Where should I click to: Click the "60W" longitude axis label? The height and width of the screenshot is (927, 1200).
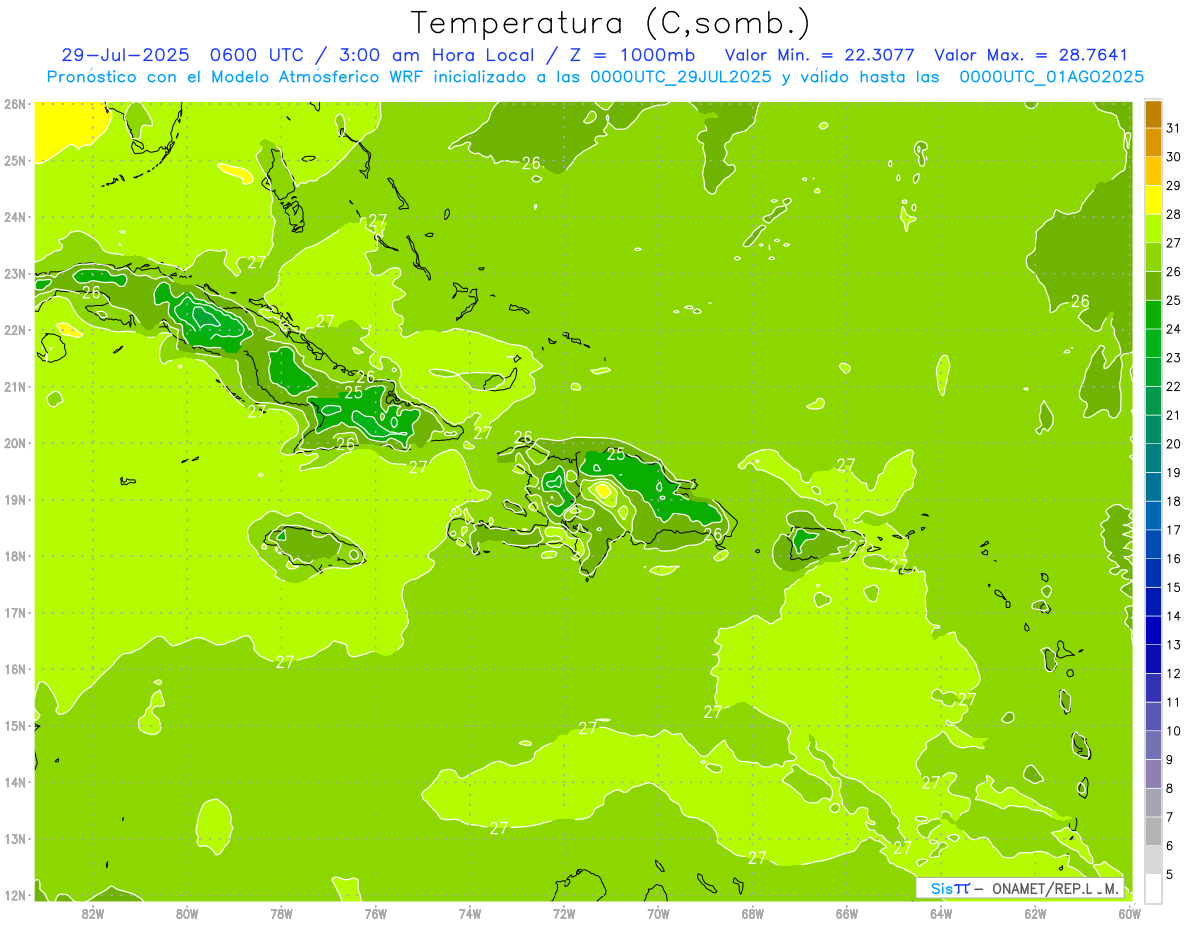tap(1129, 913)
